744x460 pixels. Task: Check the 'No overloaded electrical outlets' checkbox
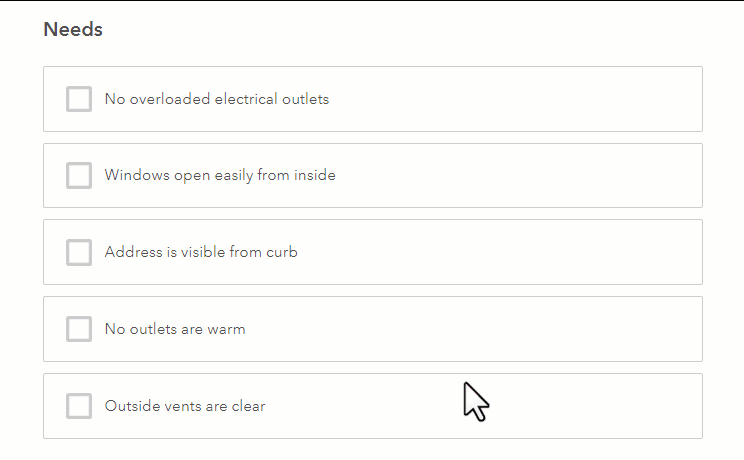tap(79, 99)
